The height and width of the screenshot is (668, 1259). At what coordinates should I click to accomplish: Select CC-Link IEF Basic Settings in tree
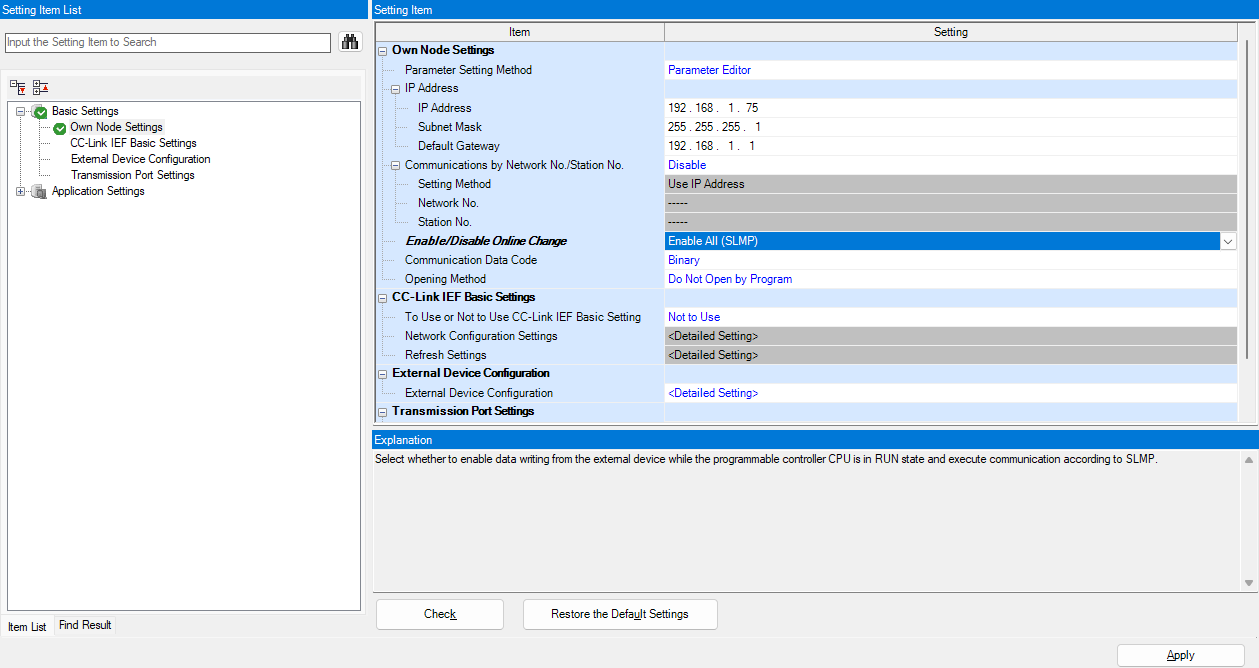pos(133,143)
